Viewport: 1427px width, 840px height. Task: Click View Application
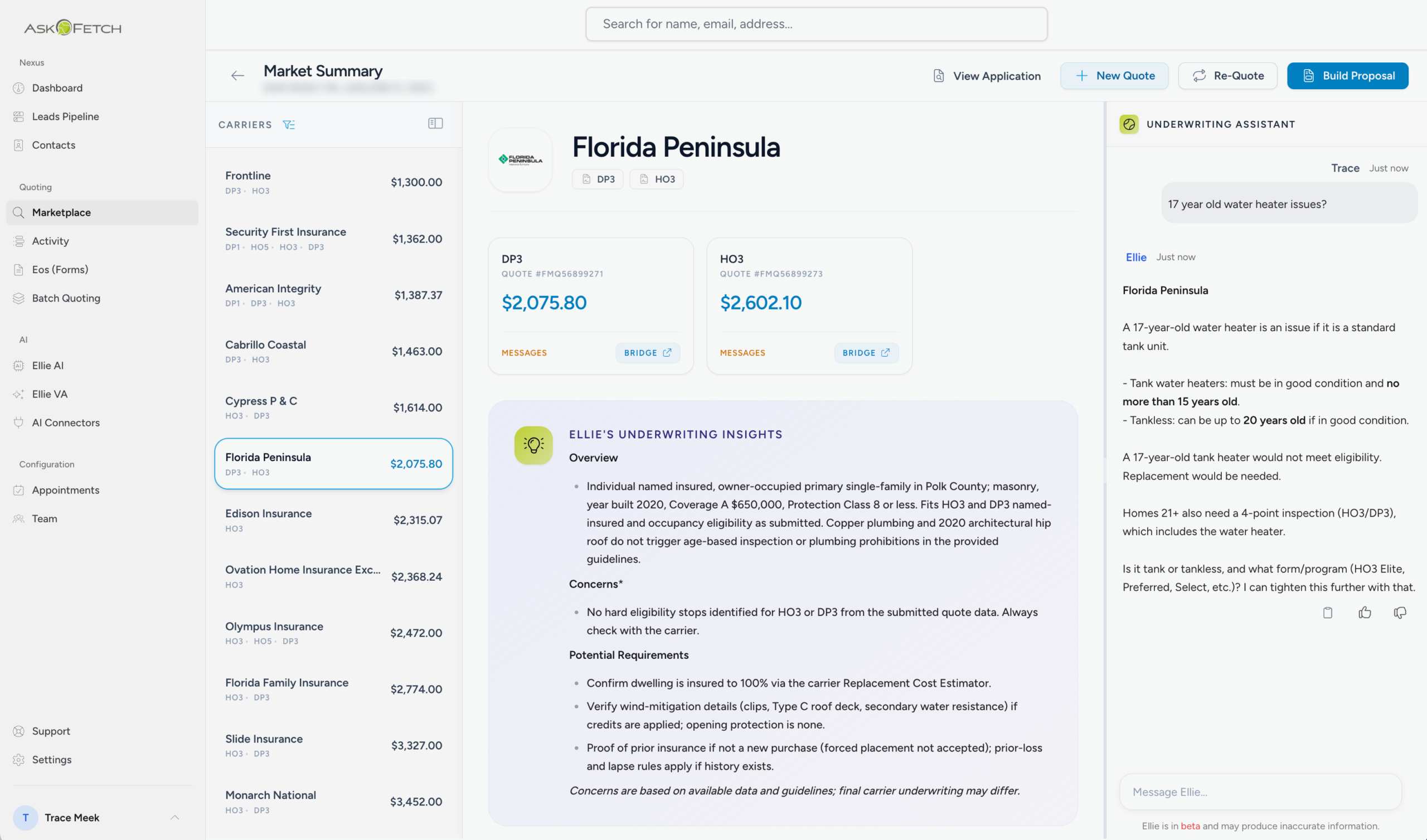(987, 76)
